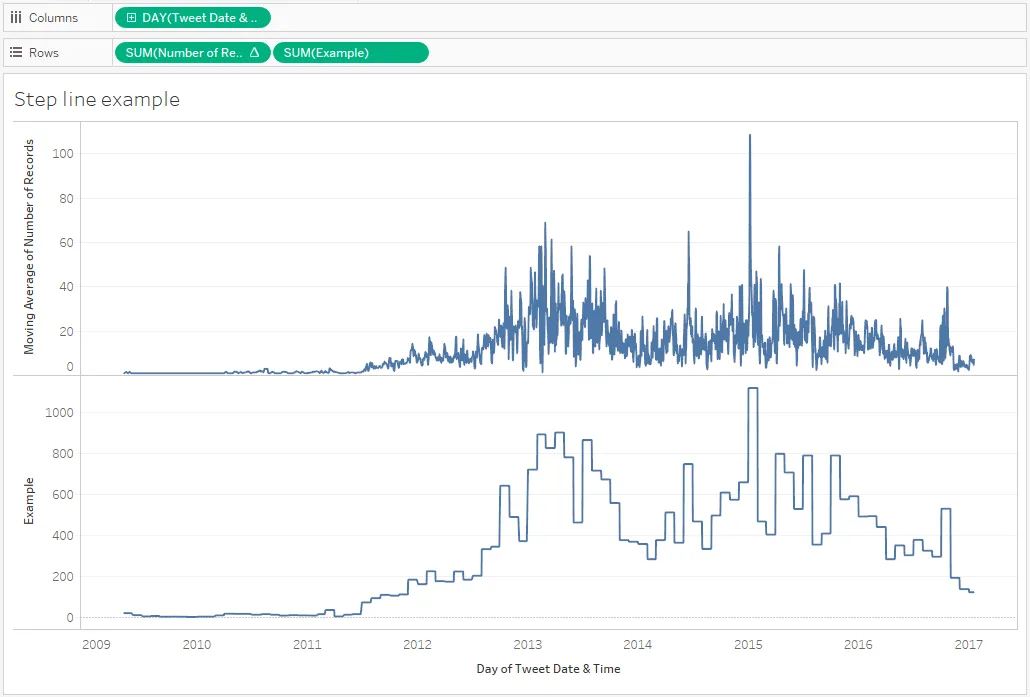Screen dimensions: 1030x697
Task: Click the Rows shelf icon
Action: click(16, 53)
